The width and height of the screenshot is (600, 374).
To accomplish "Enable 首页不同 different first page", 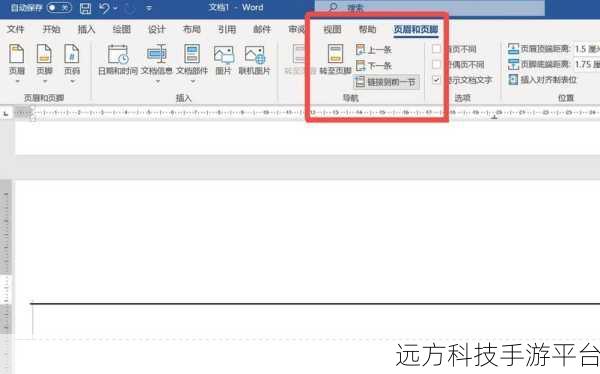I will [x=436, y=49].
